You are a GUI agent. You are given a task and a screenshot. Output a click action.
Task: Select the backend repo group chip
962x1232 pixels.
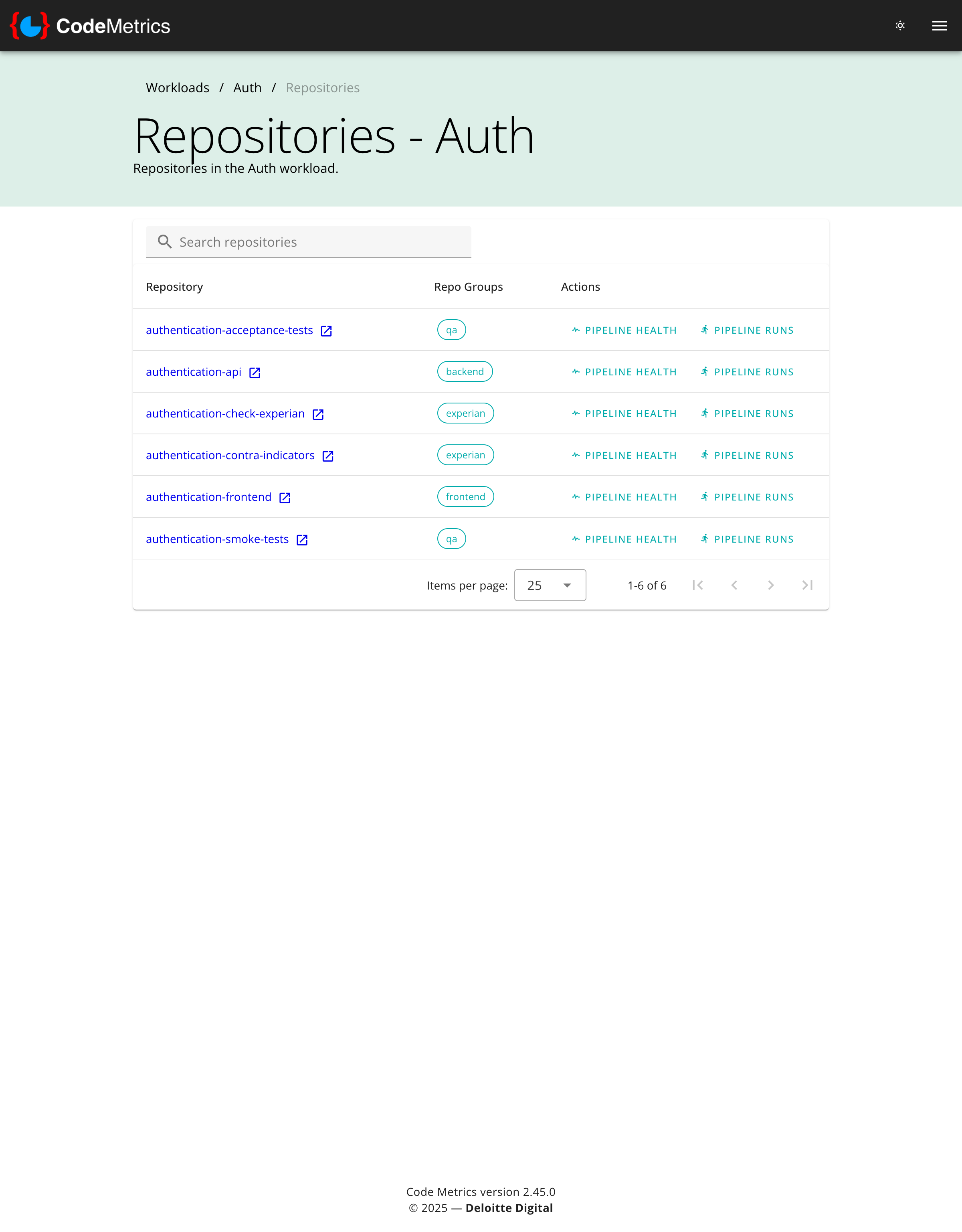point(464,371)
